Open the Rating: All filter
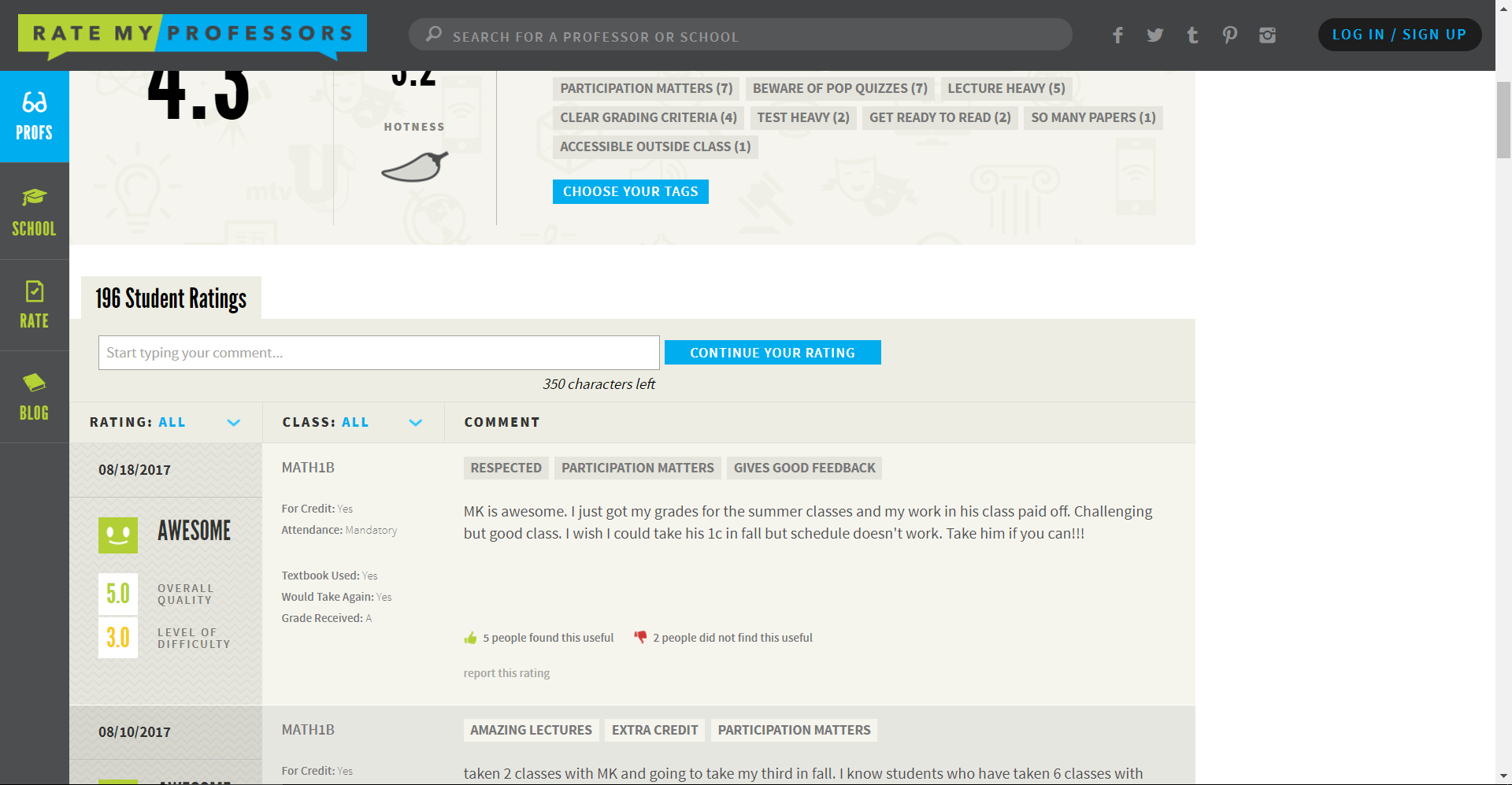This screenshot has height=785, width=1512. (x=165, y=423)
